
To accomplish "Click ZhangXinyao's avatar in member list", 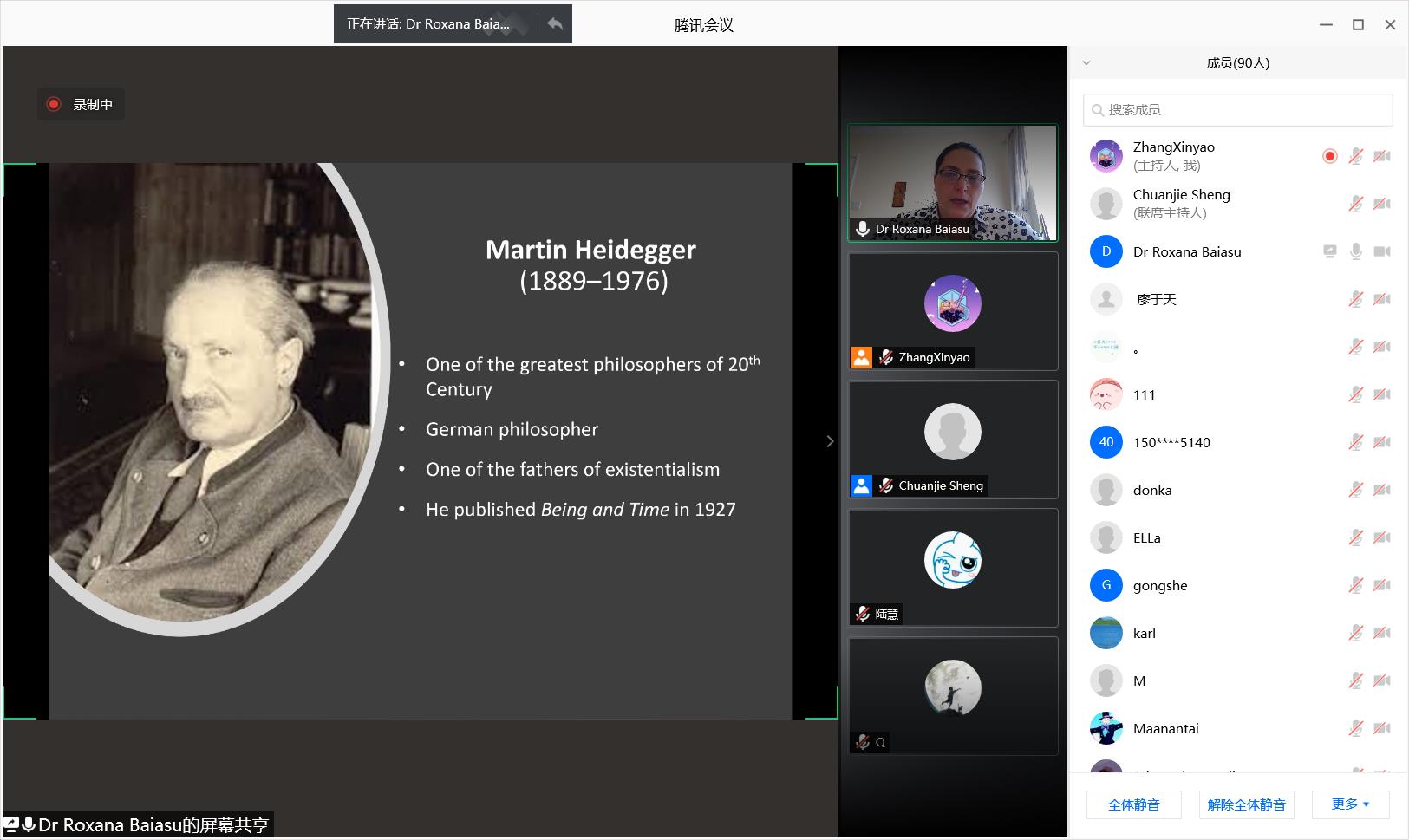I will [x=1106, y=156].
